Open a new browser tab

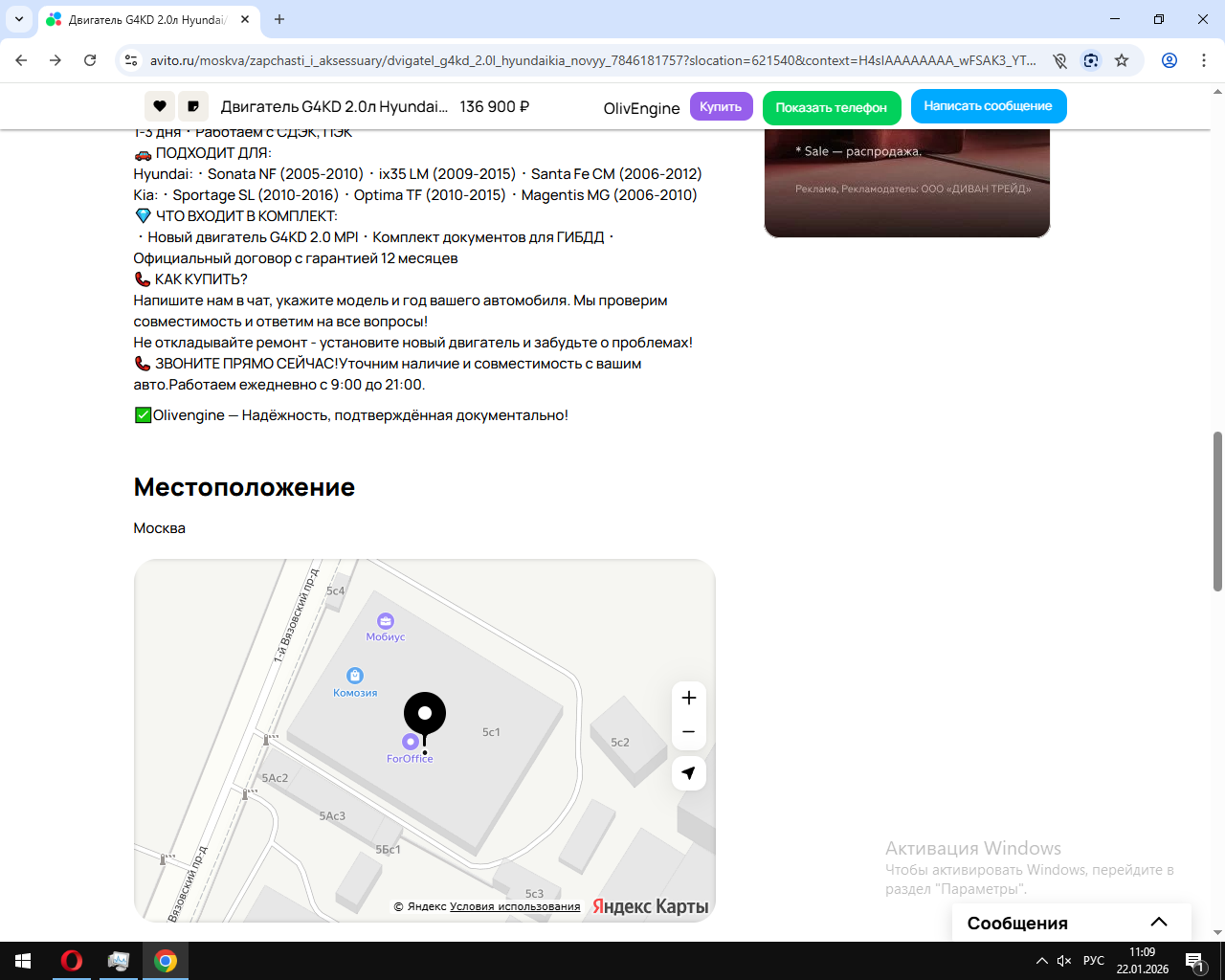[x=279, y=19]
